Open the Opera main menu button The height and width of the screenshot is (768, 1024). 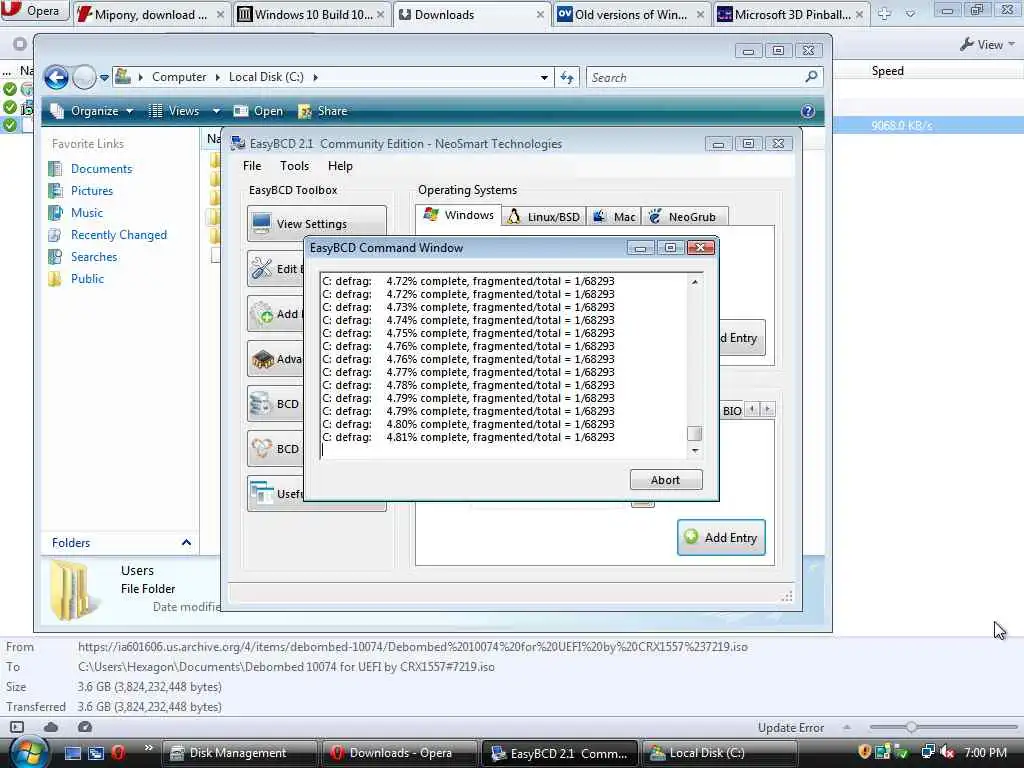click(34, 10)
